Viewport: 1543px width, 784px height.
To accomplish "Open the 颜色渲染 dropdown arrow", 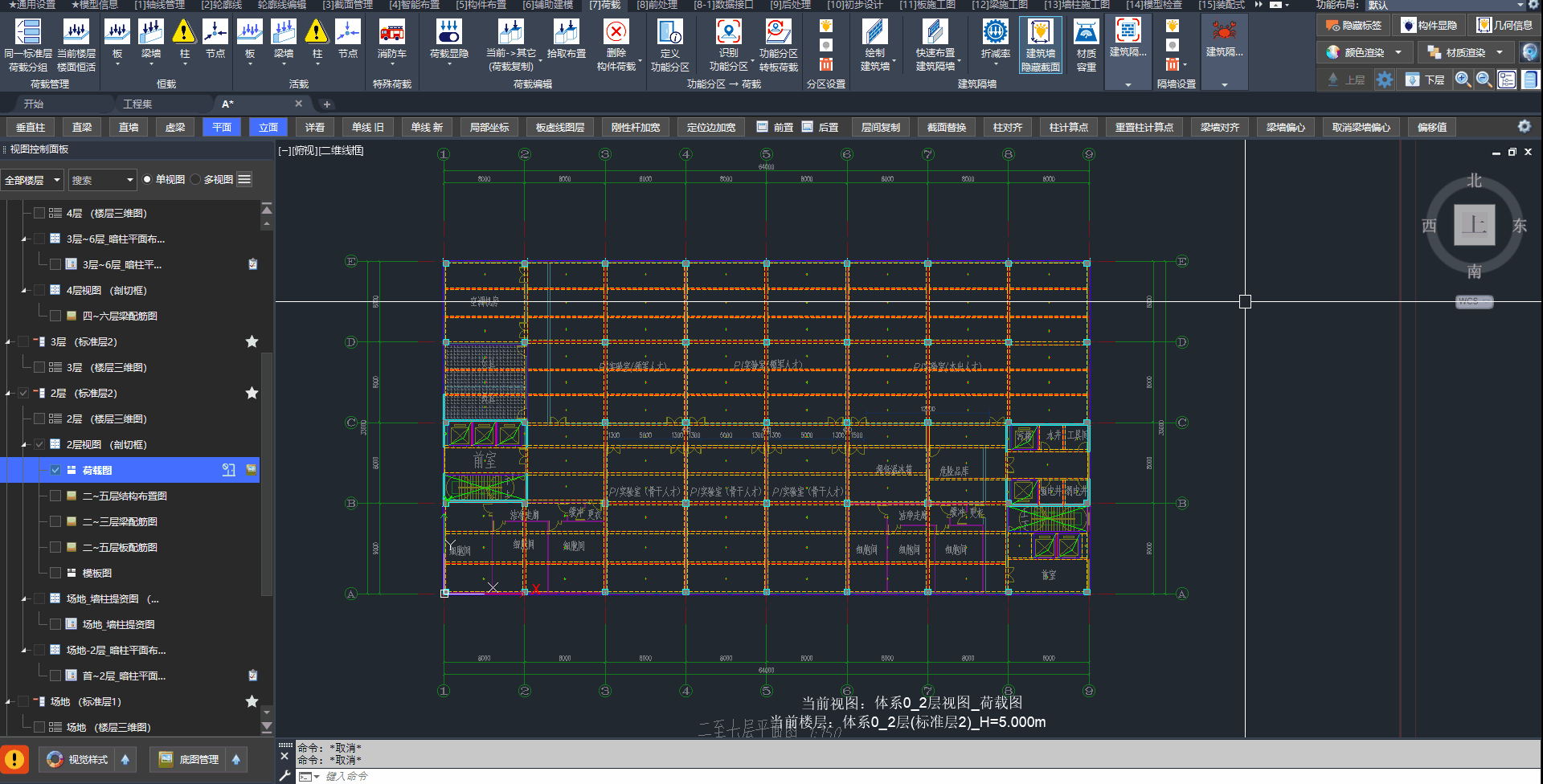I will 1398,53.
